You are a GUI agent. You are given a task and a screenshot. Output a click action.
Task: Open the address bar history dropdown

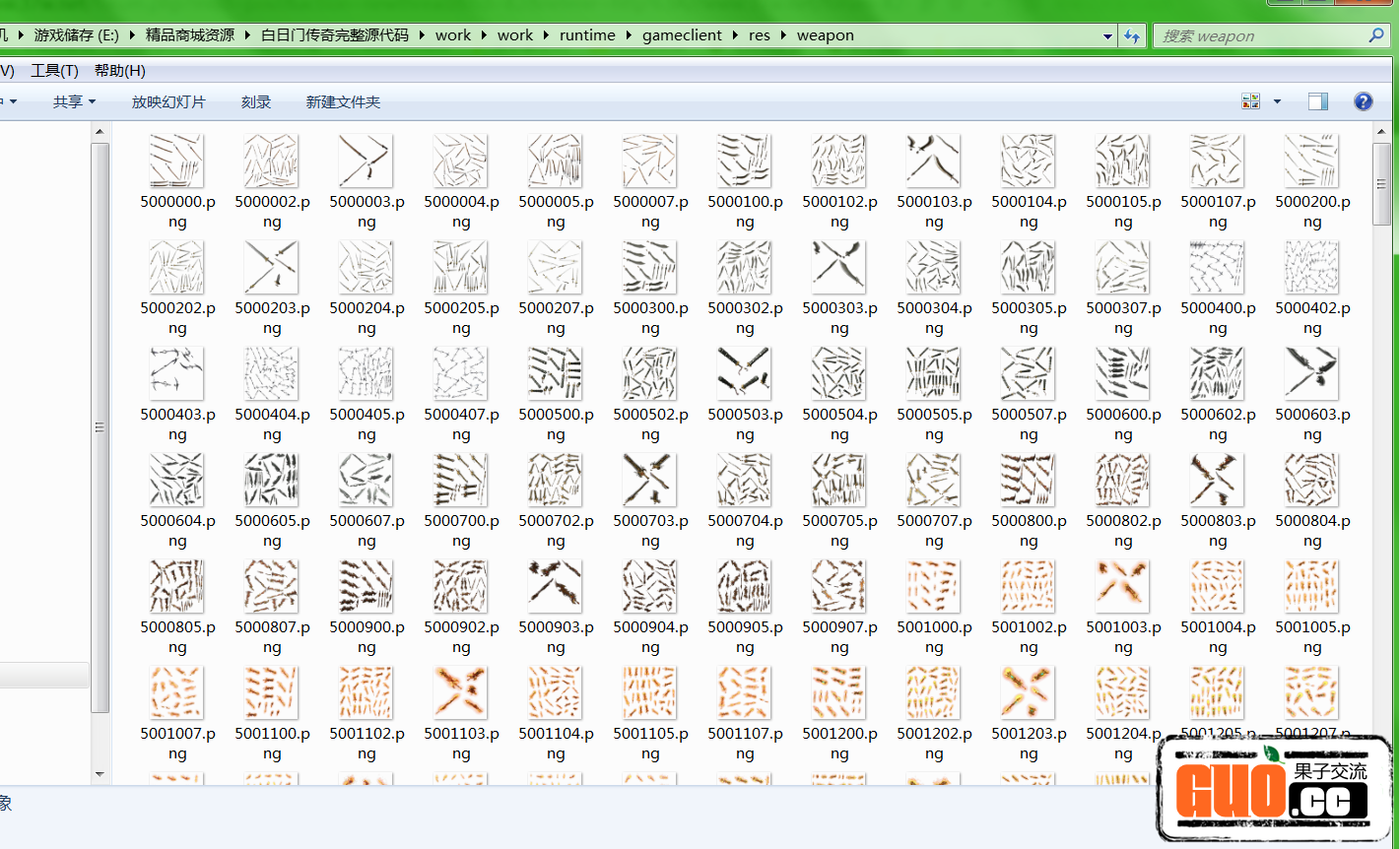coord(1106,34)
